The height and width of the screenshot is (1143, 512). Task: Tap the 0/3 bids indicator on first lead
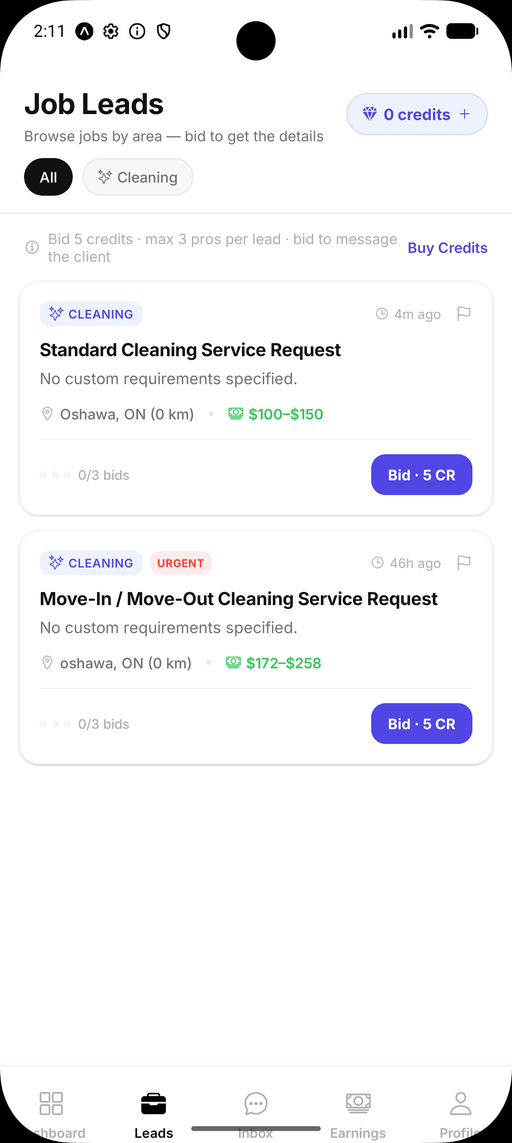click(x=85, y=475)
